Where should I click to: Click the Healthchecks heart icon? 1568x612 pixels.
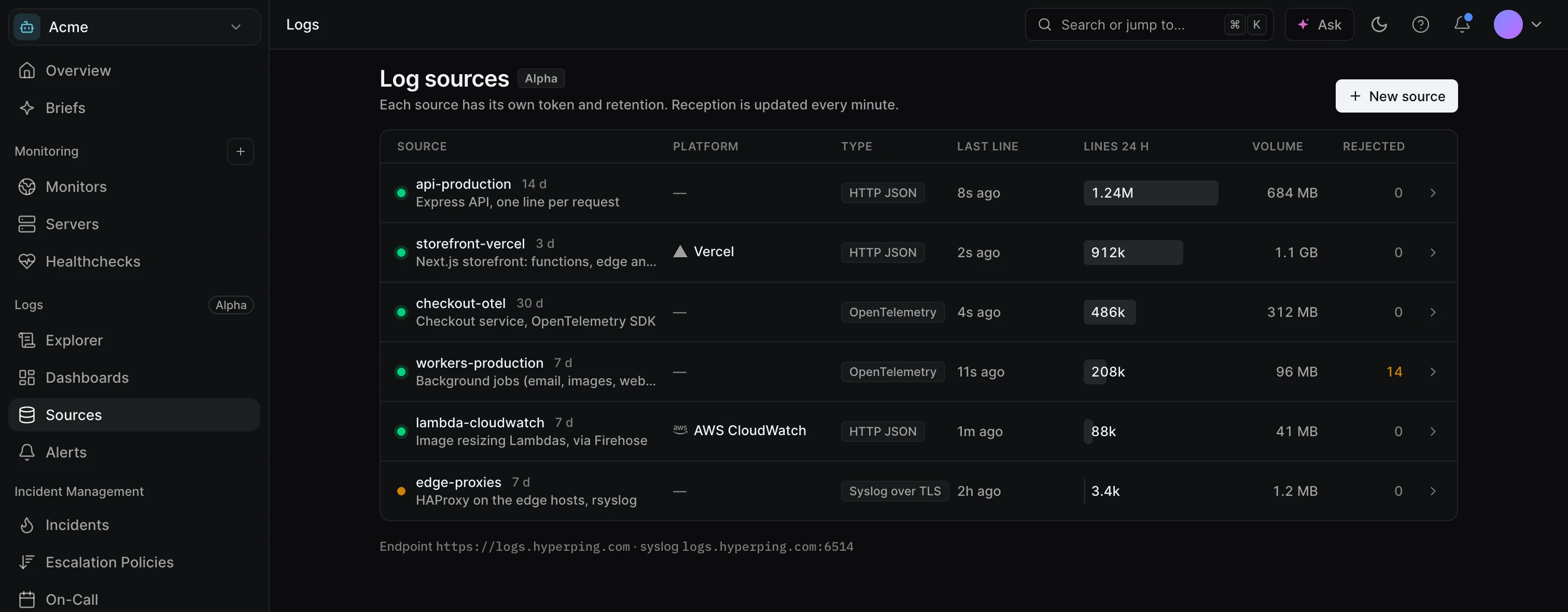tap(27, 261)
